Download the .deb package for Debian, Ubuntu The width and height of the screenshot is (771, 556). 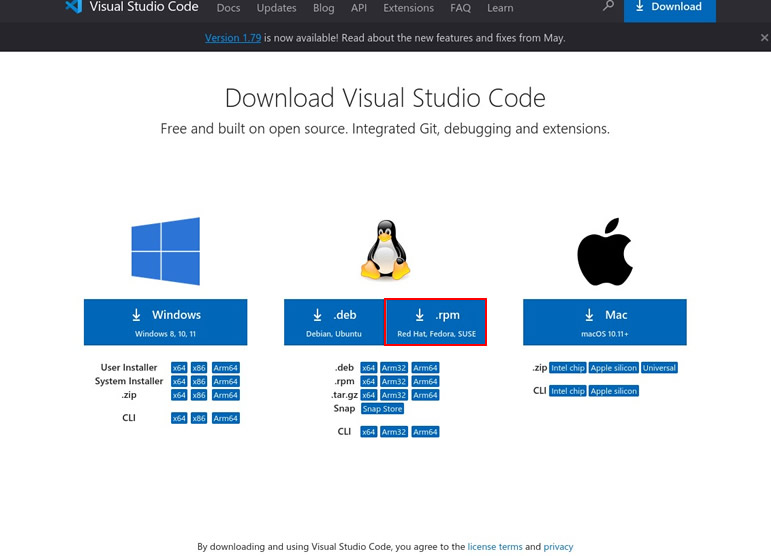coord(335,322)
